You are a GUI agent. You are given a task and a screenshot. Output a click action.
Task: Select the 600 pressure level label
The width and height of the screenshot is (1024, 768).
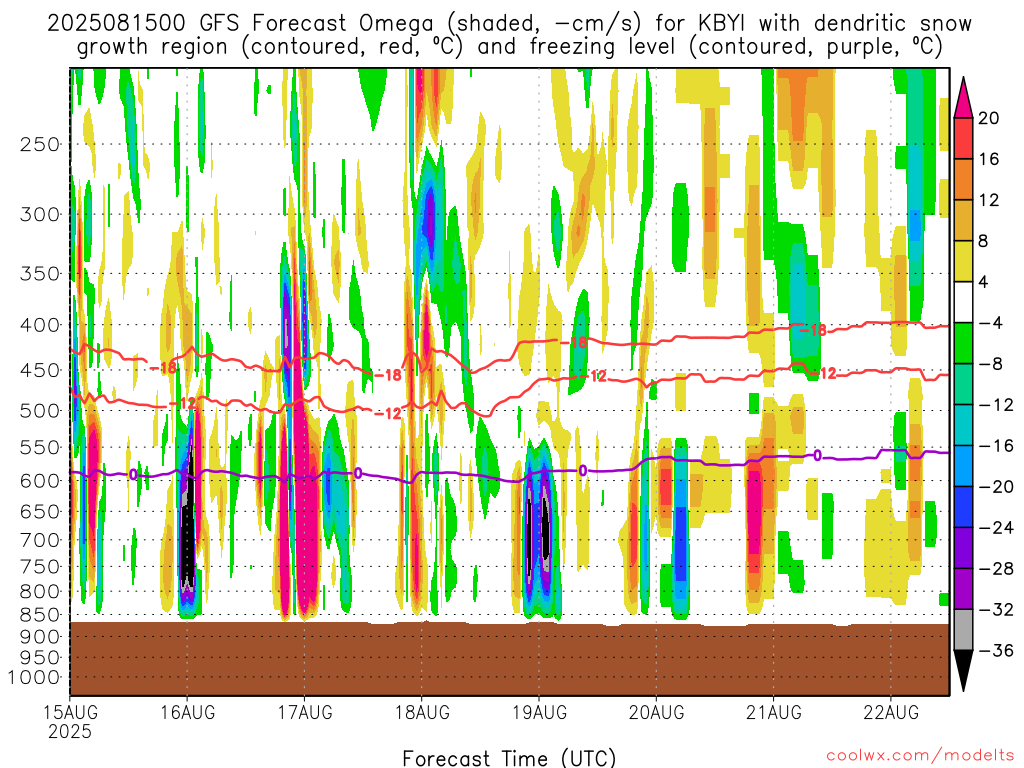tap(40, 481)
